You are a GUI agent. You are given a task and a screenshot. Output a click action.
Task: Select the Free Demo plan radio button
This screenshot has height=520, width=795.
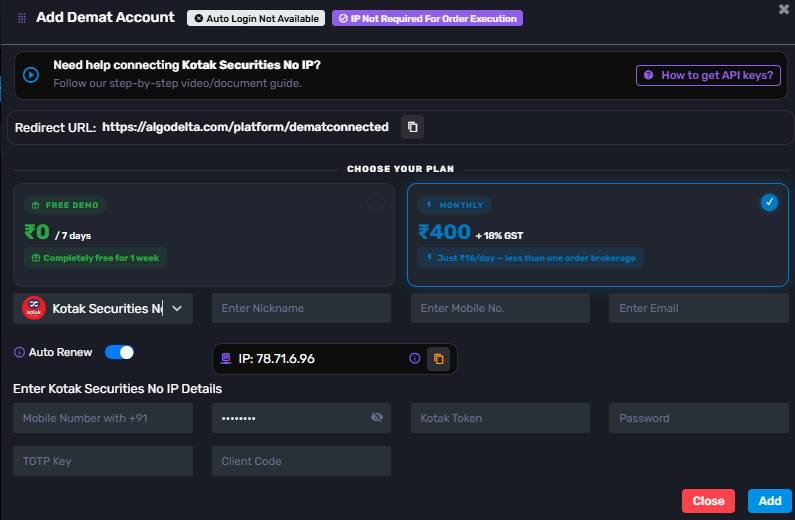pyautogui.click(x=376, y=203)
